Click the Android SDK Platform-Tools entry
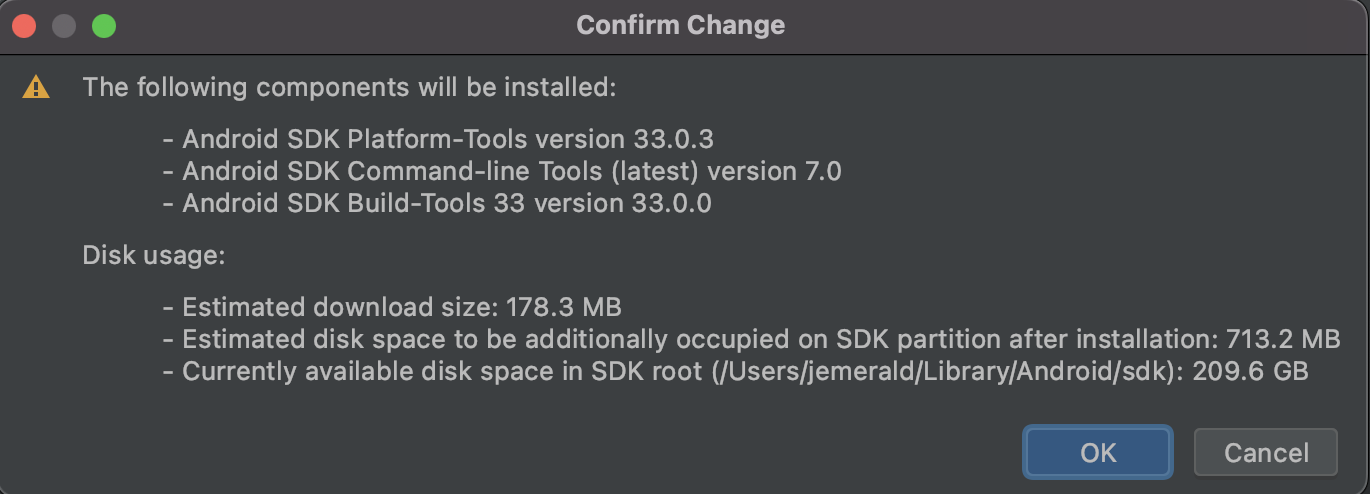 [438, 138]
